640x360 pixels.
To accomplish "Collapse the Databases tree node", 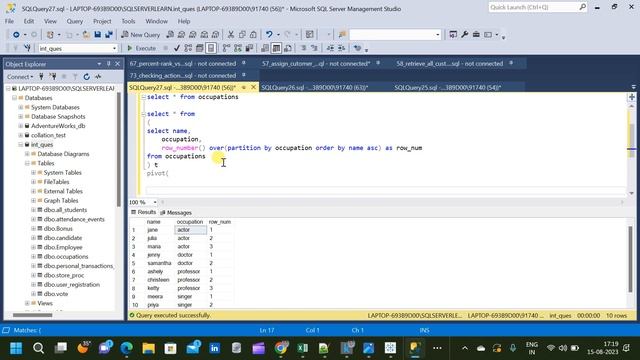I will (x=14, y=98).
